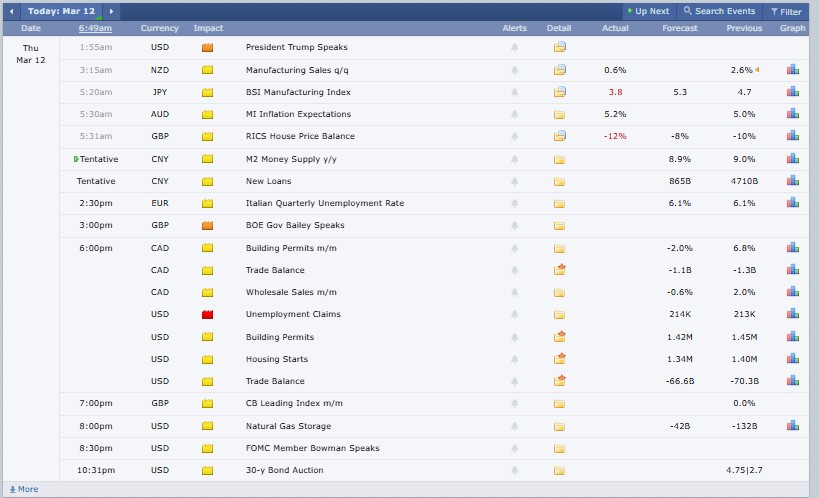Open detail folder for Canadian Trade Balance

click(x=560, y=270)
